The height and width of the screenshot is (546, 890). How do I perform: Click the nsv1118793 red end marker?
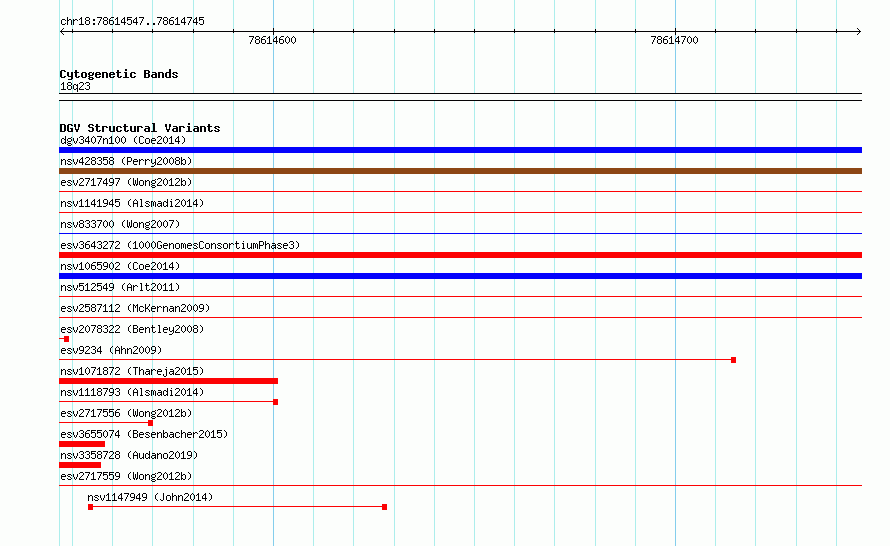click(x=275, y=402)
